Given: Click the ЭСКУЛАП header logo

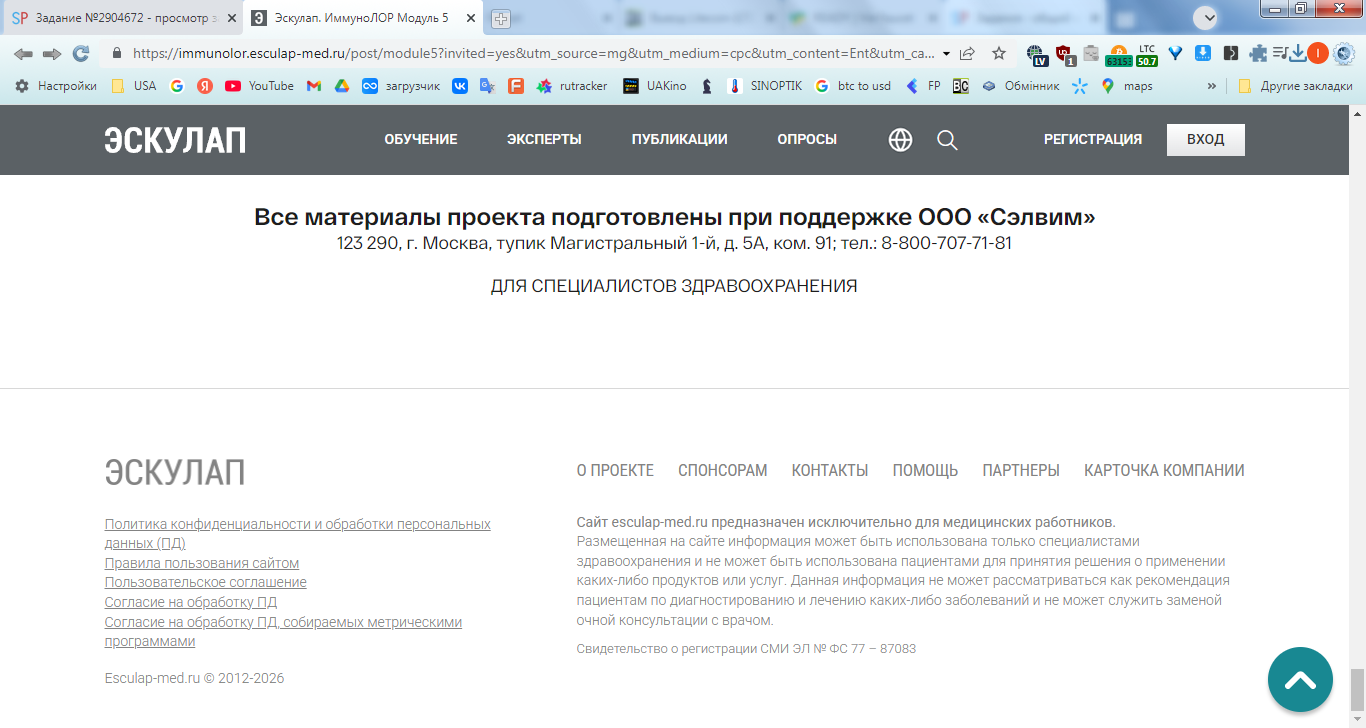Looking at the screenshot, I should (175, 140).
